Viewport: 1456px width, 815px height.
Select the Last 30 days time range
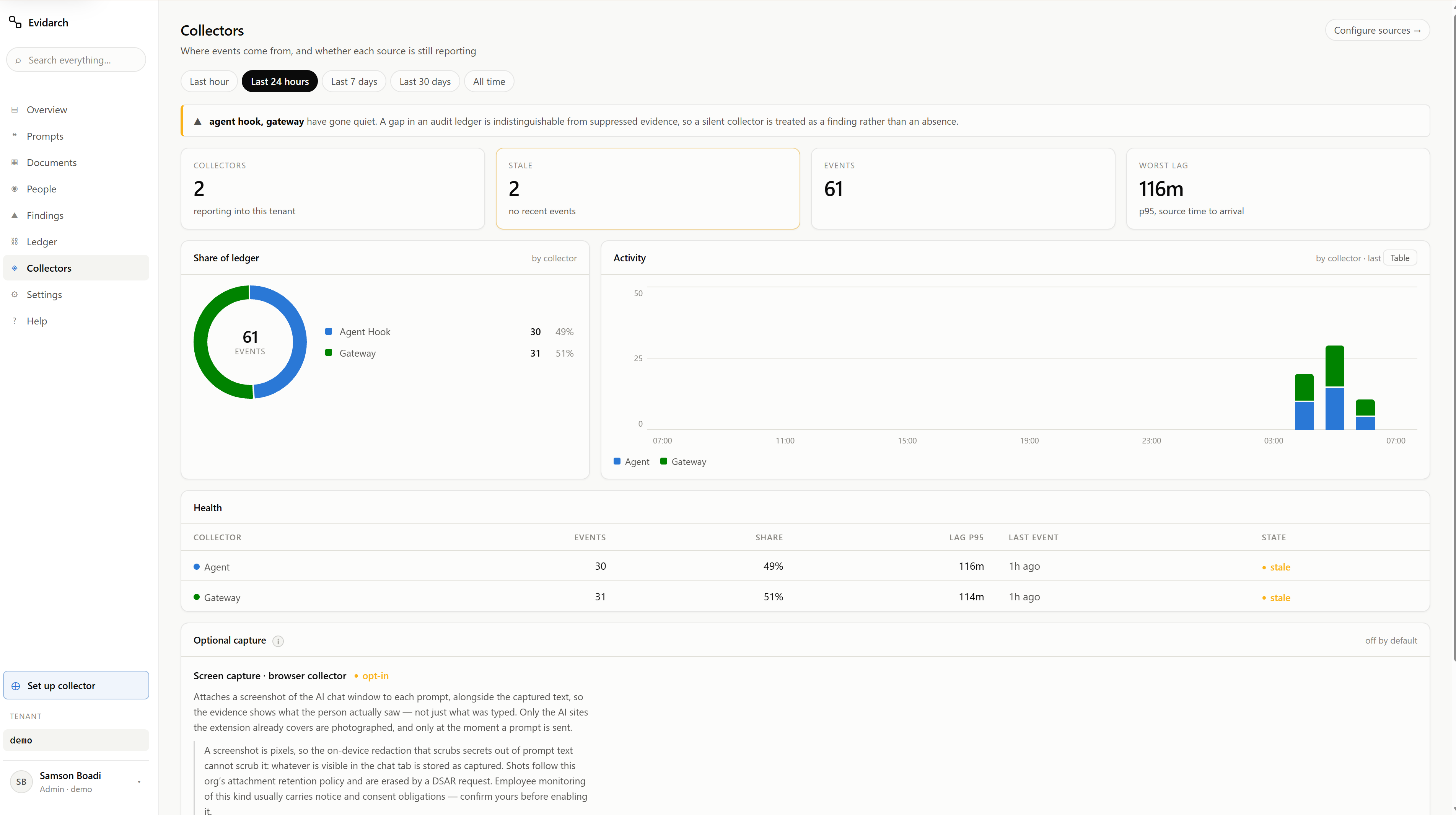(425, 81)
